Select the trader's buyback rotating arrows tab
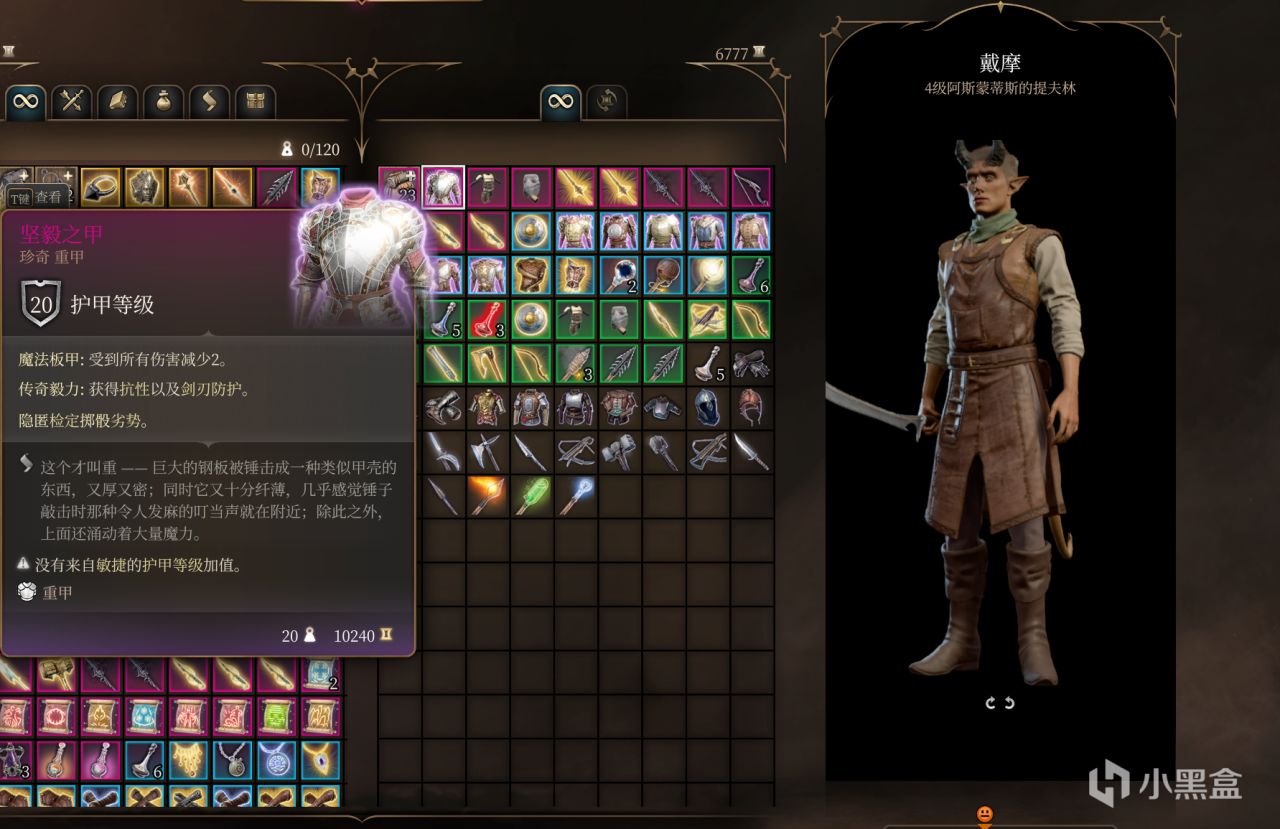This screenshot has width=1280, height=829. (x=607, y=100)
